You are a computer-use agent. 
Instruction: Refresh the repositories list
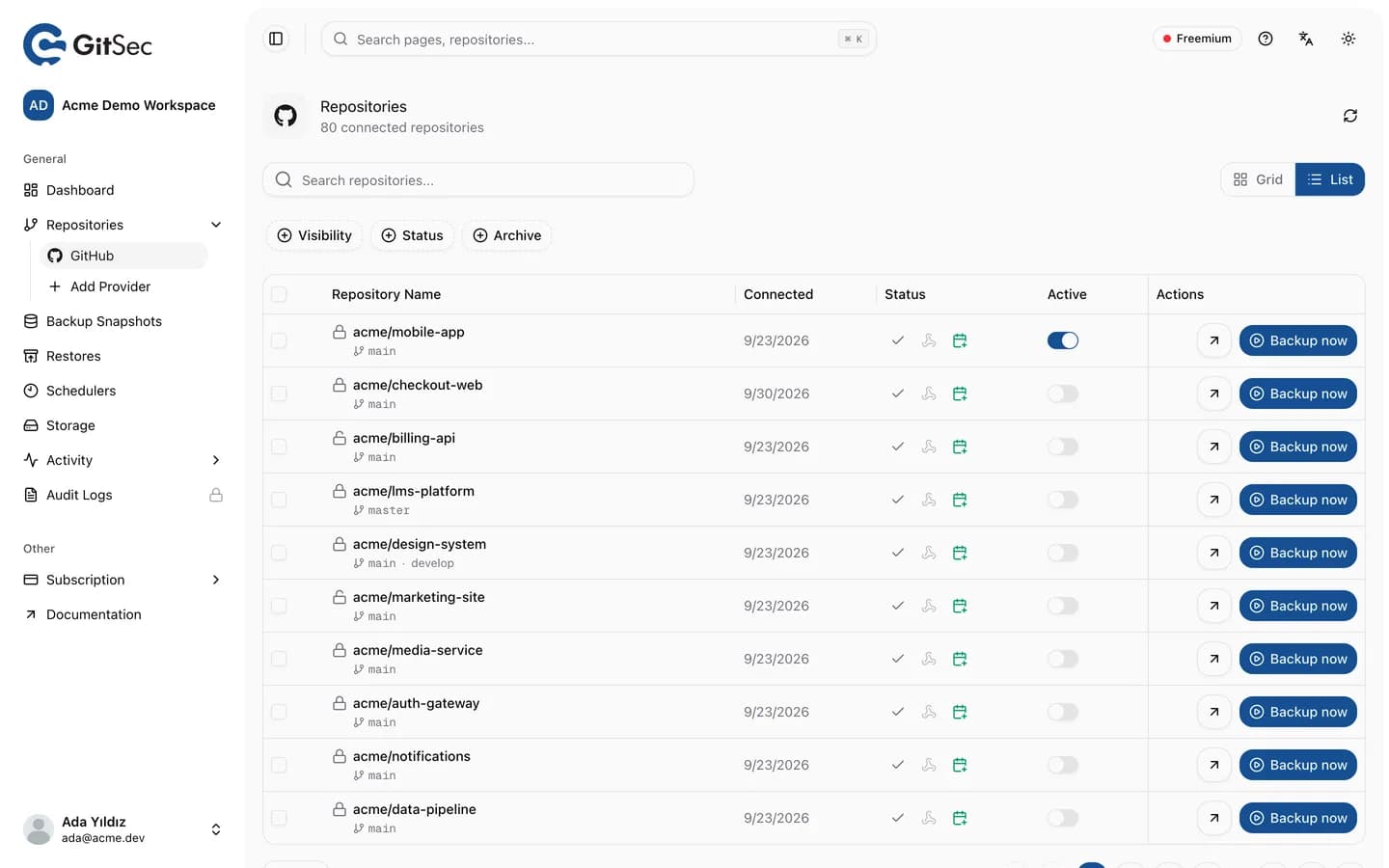point(1350,116)
